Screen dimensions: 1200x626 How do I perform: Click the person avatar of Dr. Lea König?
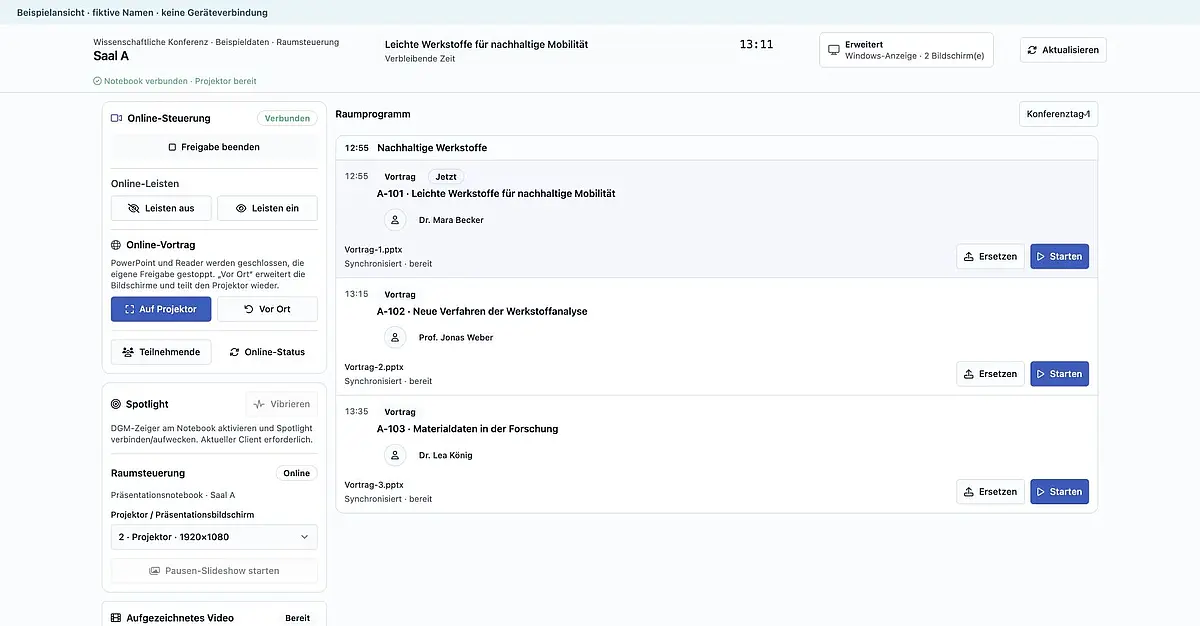point(395,455)
